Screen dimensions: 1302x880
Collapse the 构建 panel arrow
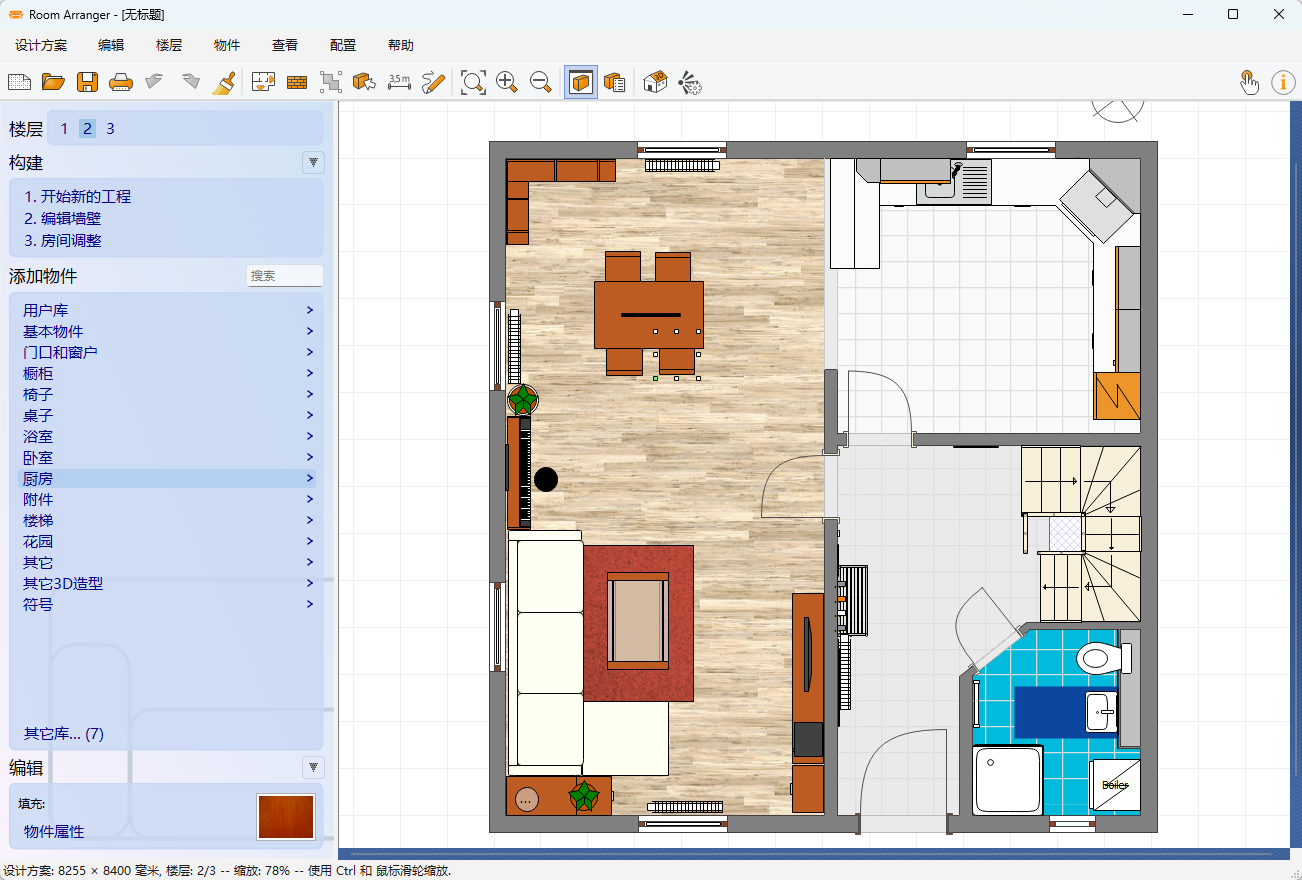(x=314, y=162)
